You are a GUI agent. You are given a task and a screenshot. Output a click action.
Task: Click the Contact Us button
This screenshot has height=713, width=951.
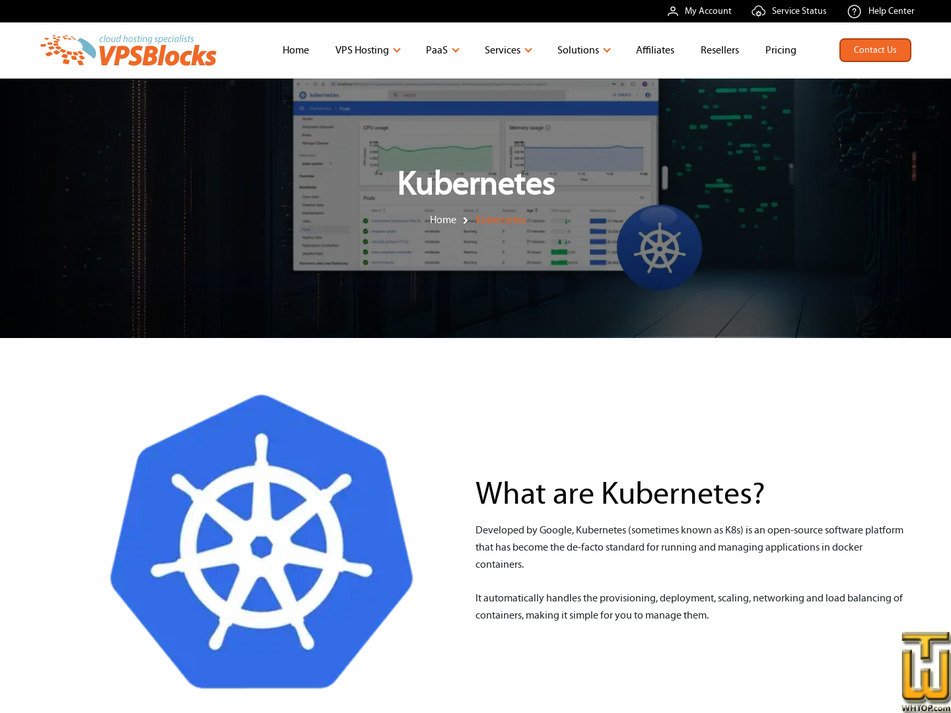click(875, 50)
